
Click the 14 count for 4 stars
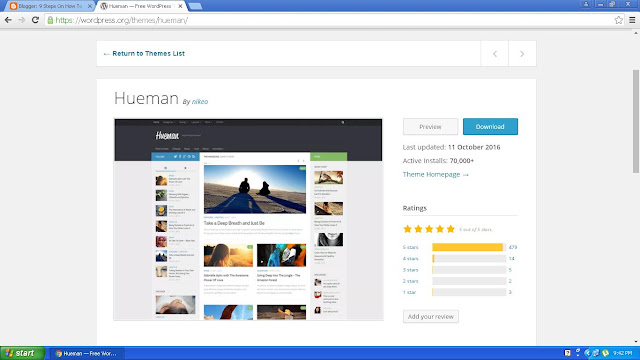pyautogui.click(x=511, y=259)
